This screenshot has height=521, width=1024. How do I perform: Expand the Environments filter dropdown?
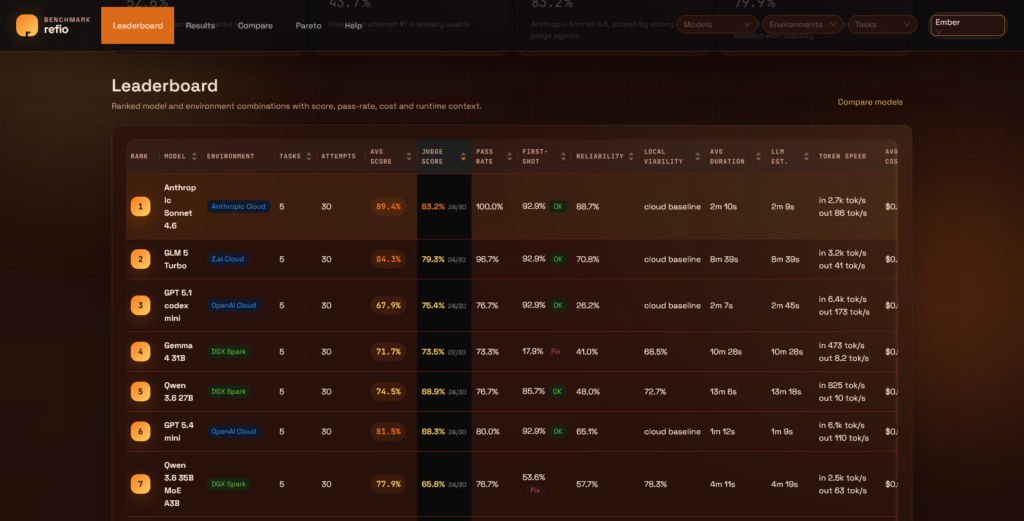803,24
